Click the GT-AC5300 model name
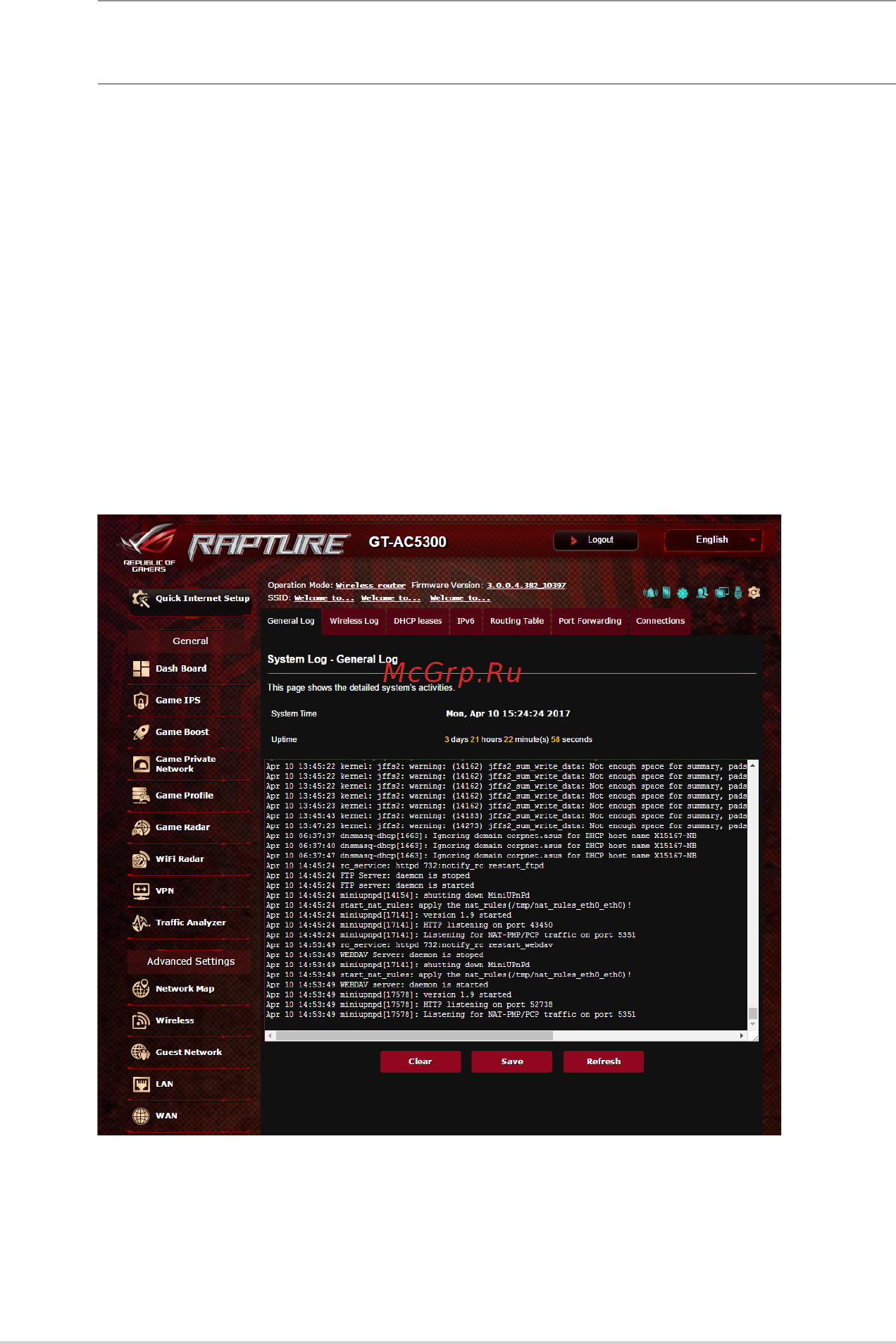 pyautogui.click(x=408, y=542)
